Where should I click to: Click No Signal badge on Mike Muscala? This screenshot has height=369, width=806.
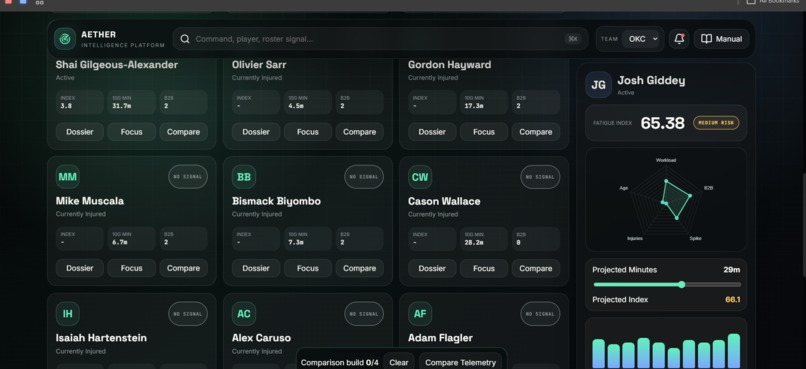[x=188, y=177]
